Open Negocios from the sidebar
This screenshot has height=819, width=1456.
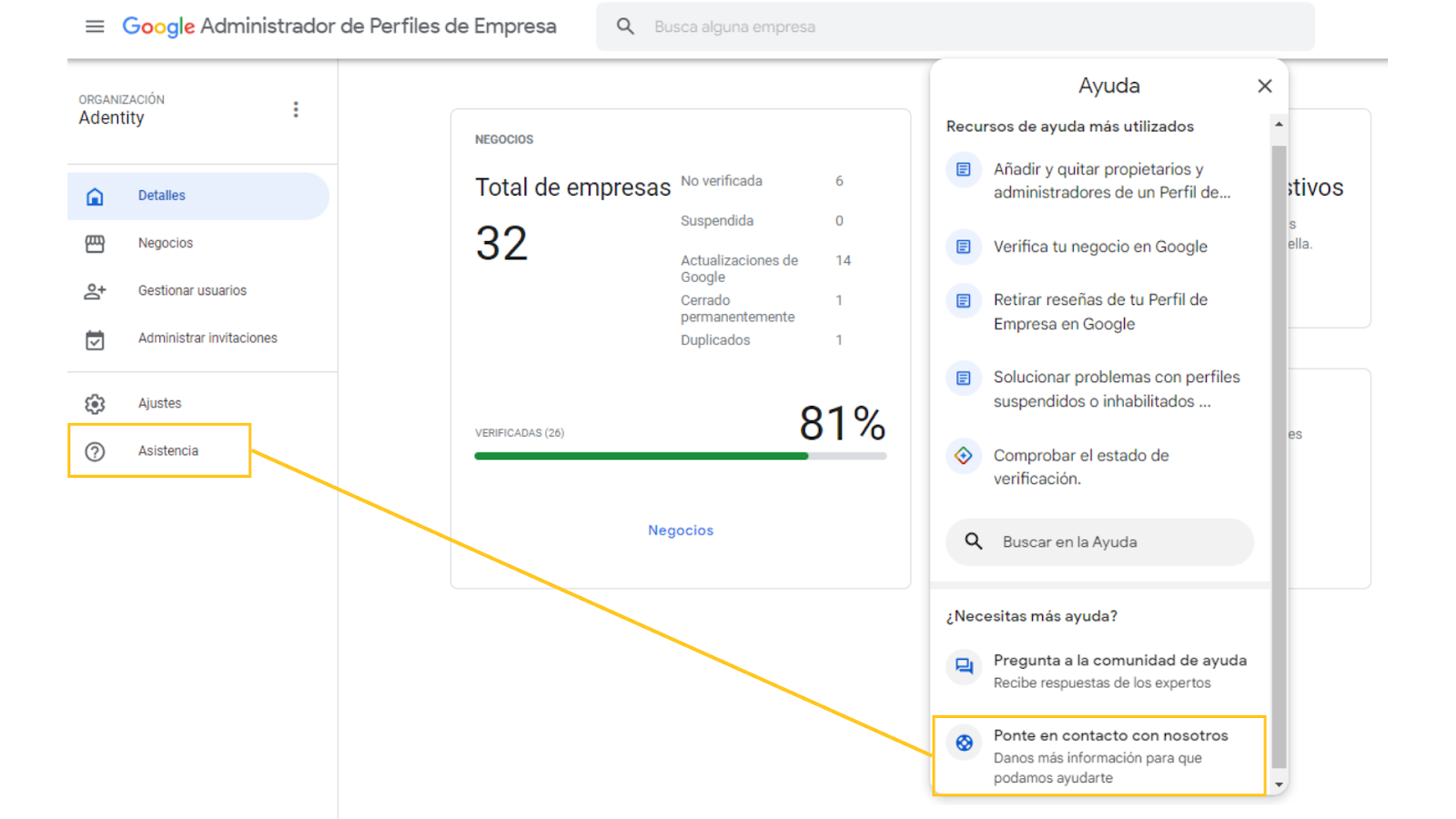point(166,243)
